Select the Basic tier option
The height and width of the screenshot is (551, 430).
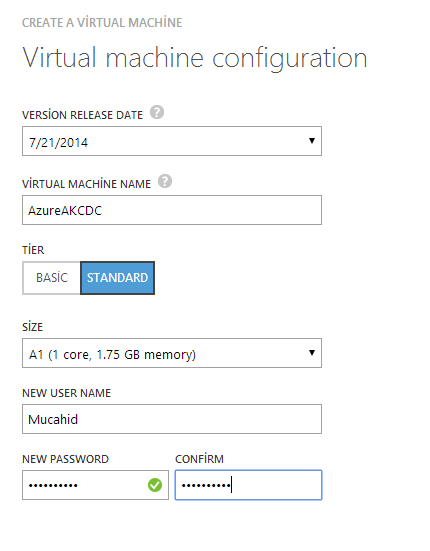coord(52,278)
